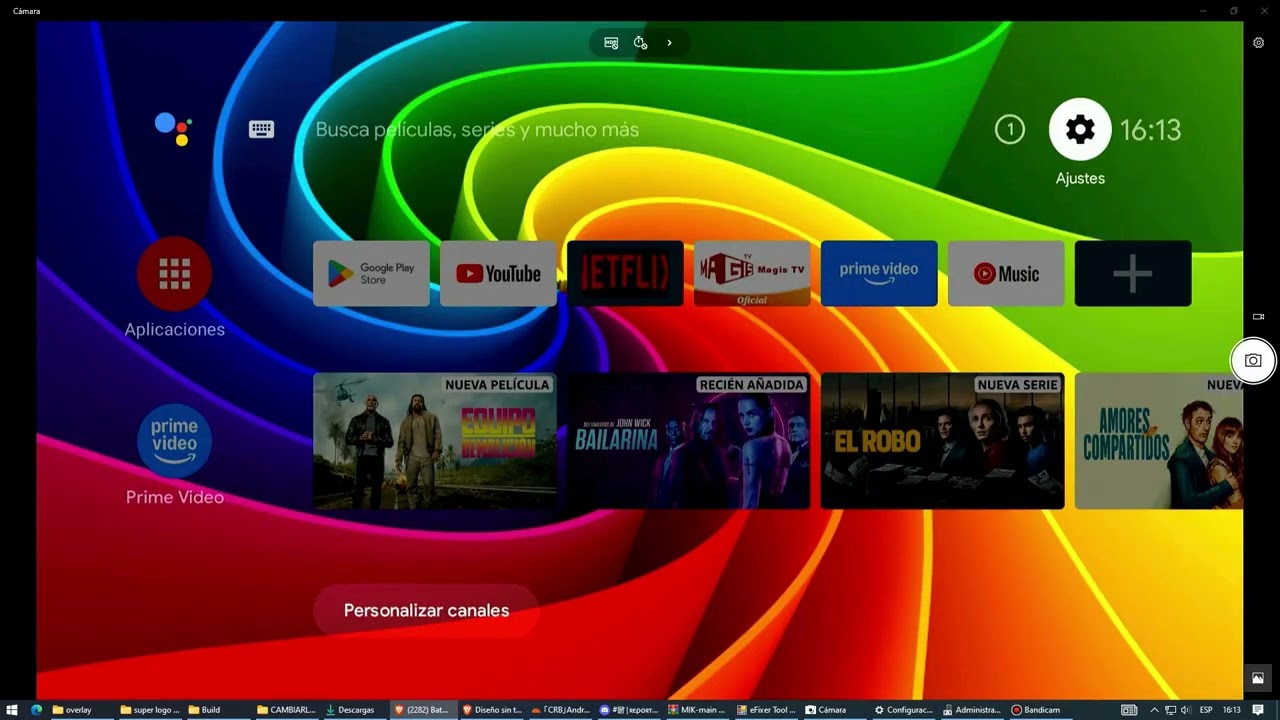Focus the Busca películas search field
Image resolution: width=1280 pixels, height=720 pixels.
coord(477,129)
